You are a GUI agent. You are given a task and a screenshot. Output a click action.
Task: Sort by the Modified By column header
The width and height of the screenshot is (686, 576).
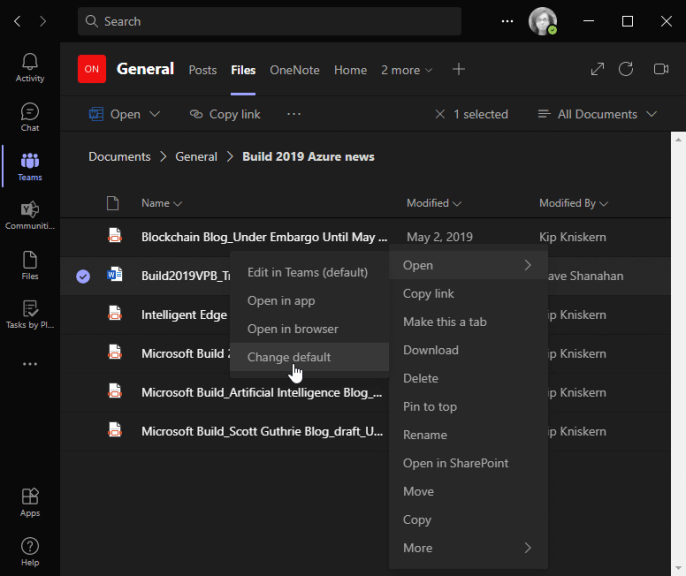tap(573, 203)
